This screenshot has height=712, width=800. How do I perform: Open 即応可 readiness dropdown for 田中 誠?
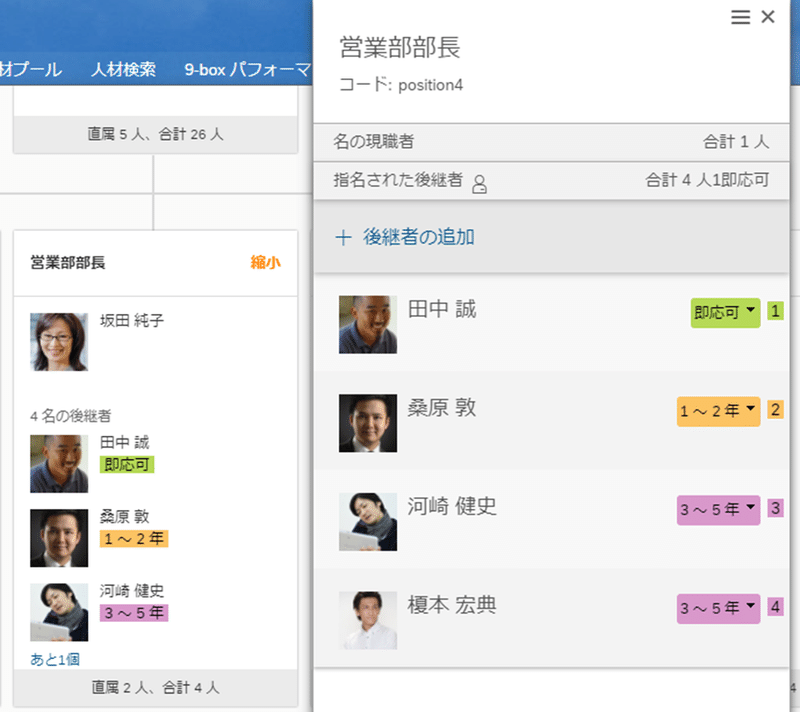point(725,313)
